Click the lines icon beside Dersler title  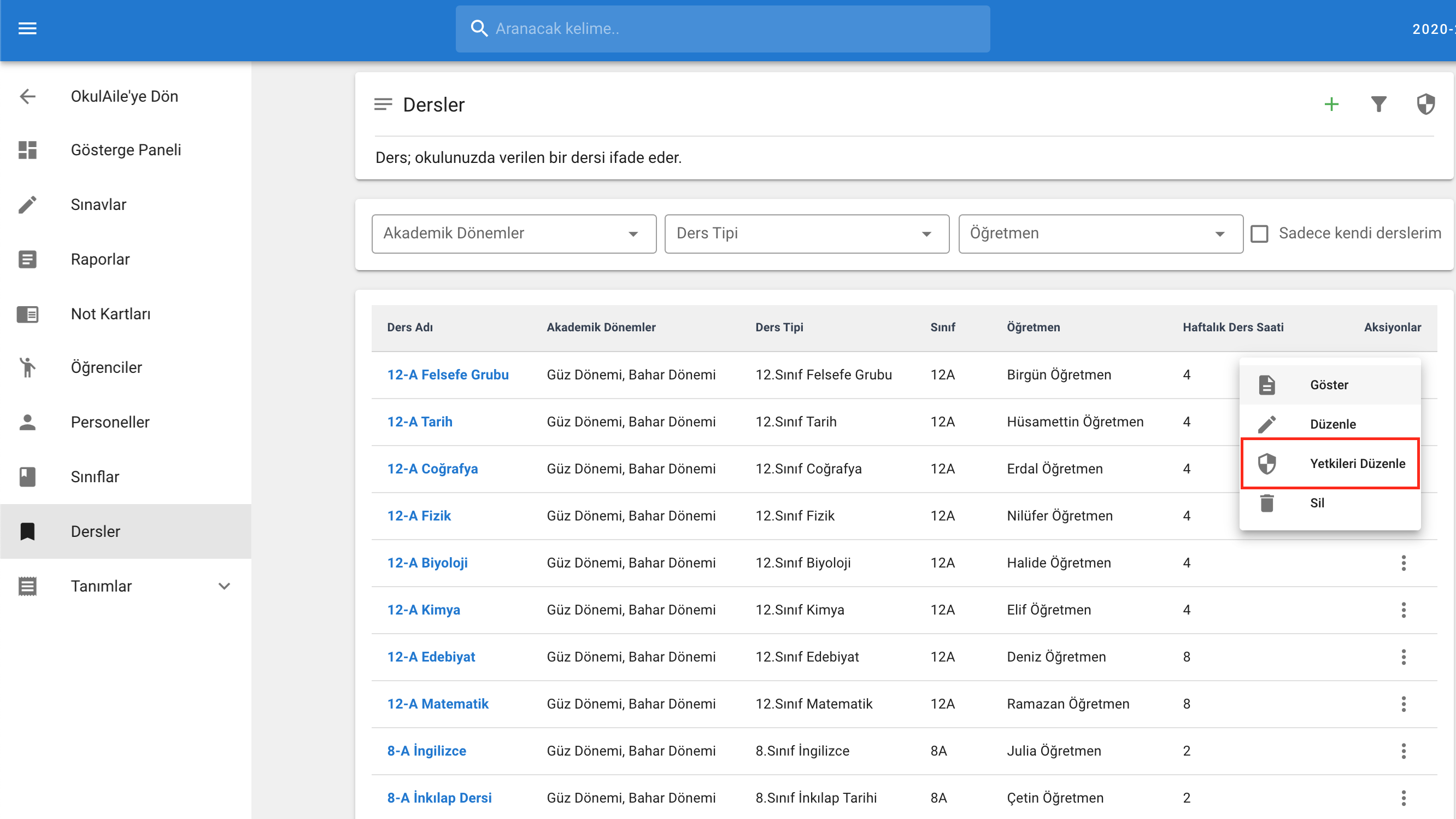point(383,104)
